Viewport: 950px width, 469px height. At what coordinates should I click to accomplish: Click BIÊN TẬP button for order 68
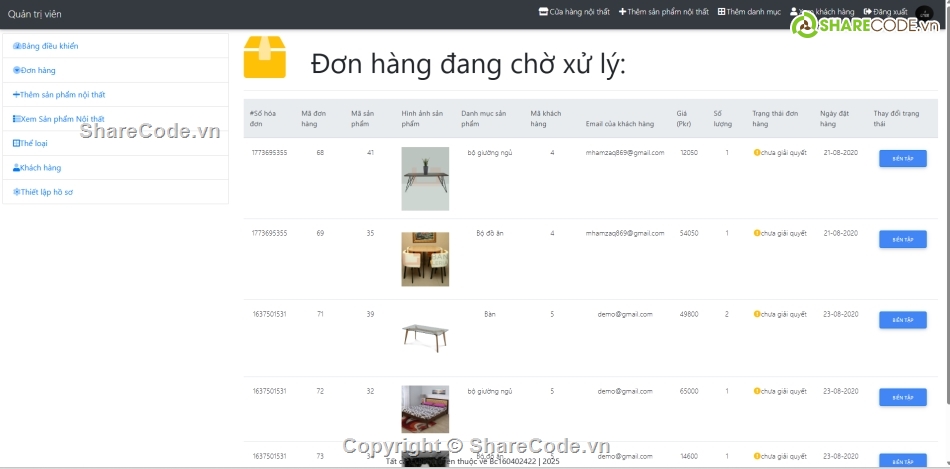click(x=903, y=159)
